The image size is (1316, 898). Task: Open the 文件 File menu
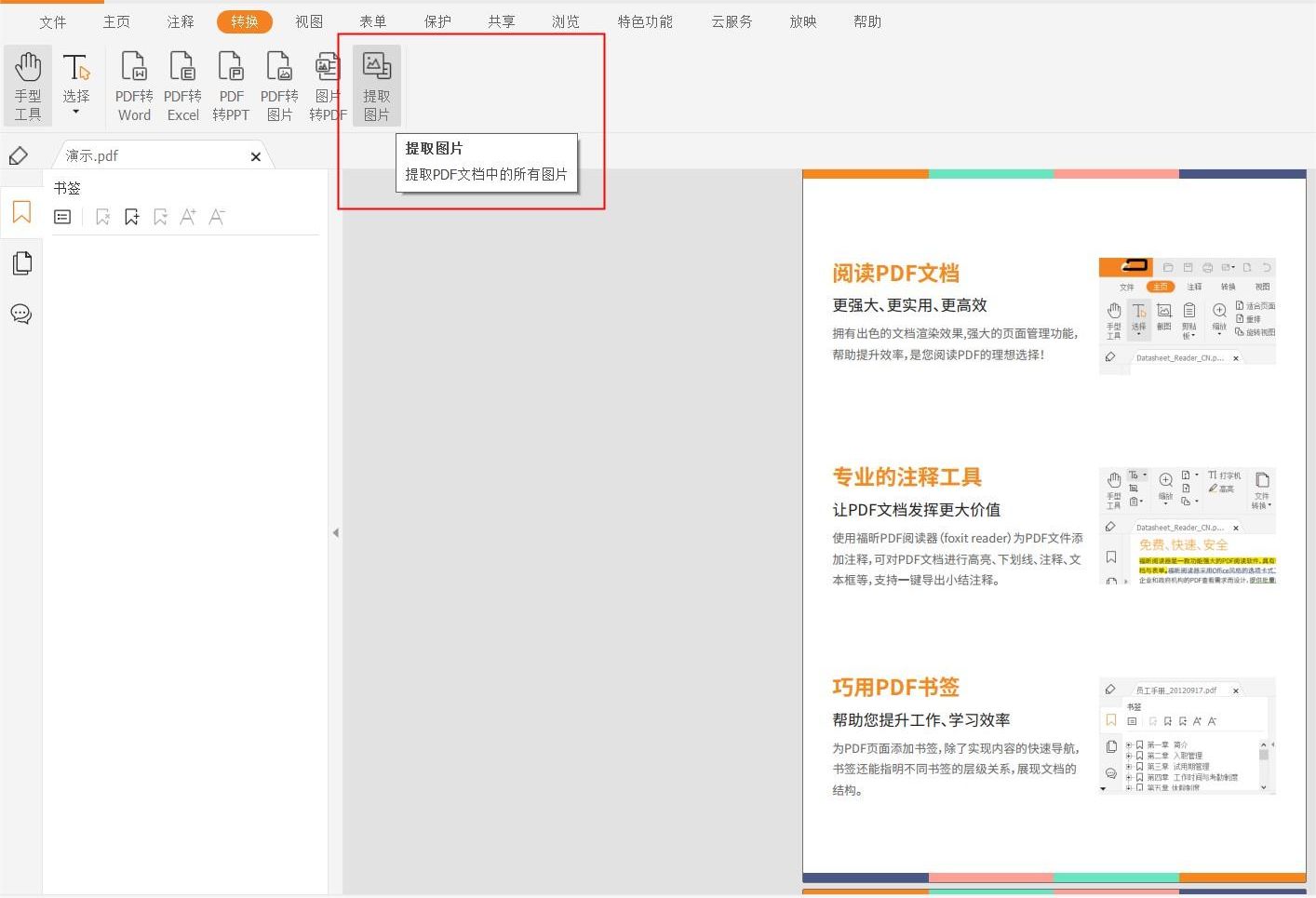point(53,20)
